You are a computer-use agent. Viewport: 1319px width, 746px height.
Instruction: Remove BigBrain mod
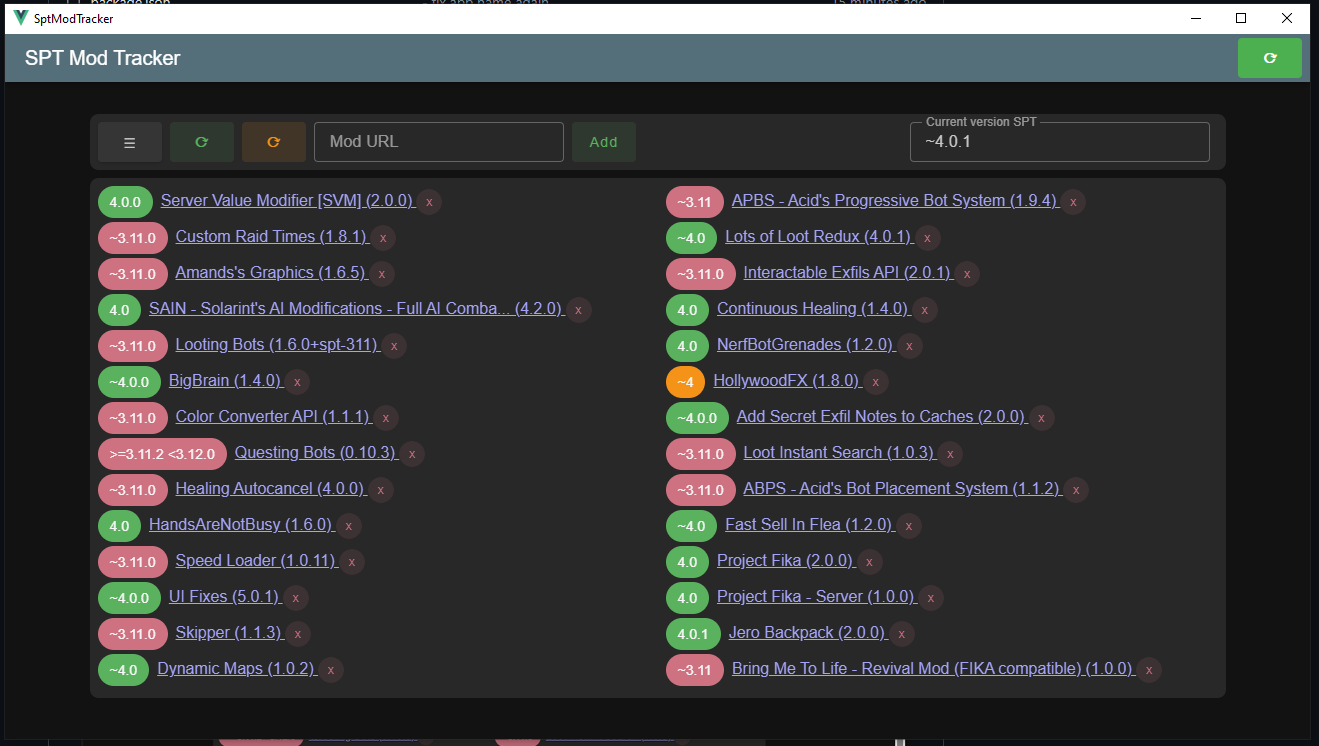click(297, 381)
